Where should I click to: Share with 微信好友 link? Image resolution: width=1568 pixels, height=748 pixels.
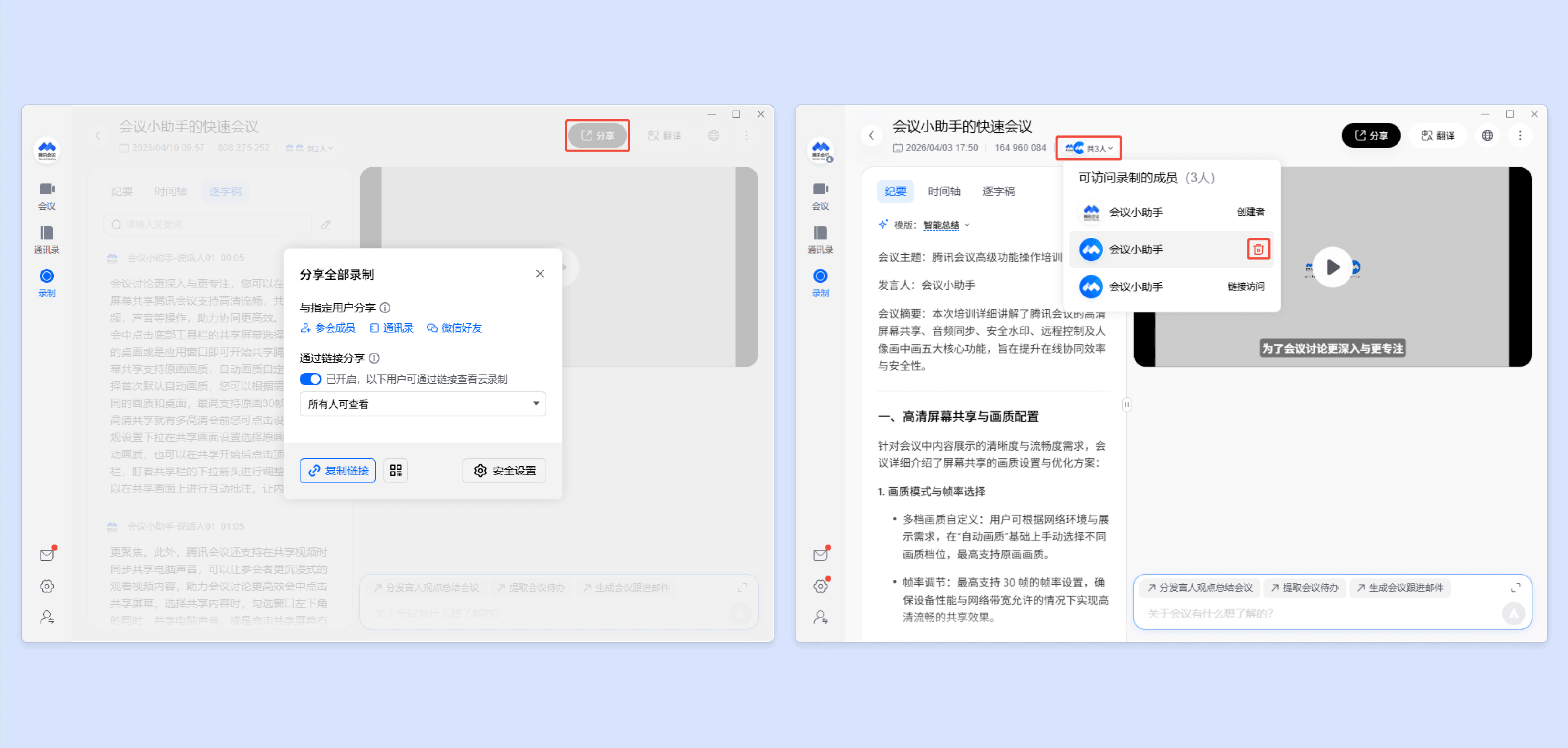tap(455, 328)
